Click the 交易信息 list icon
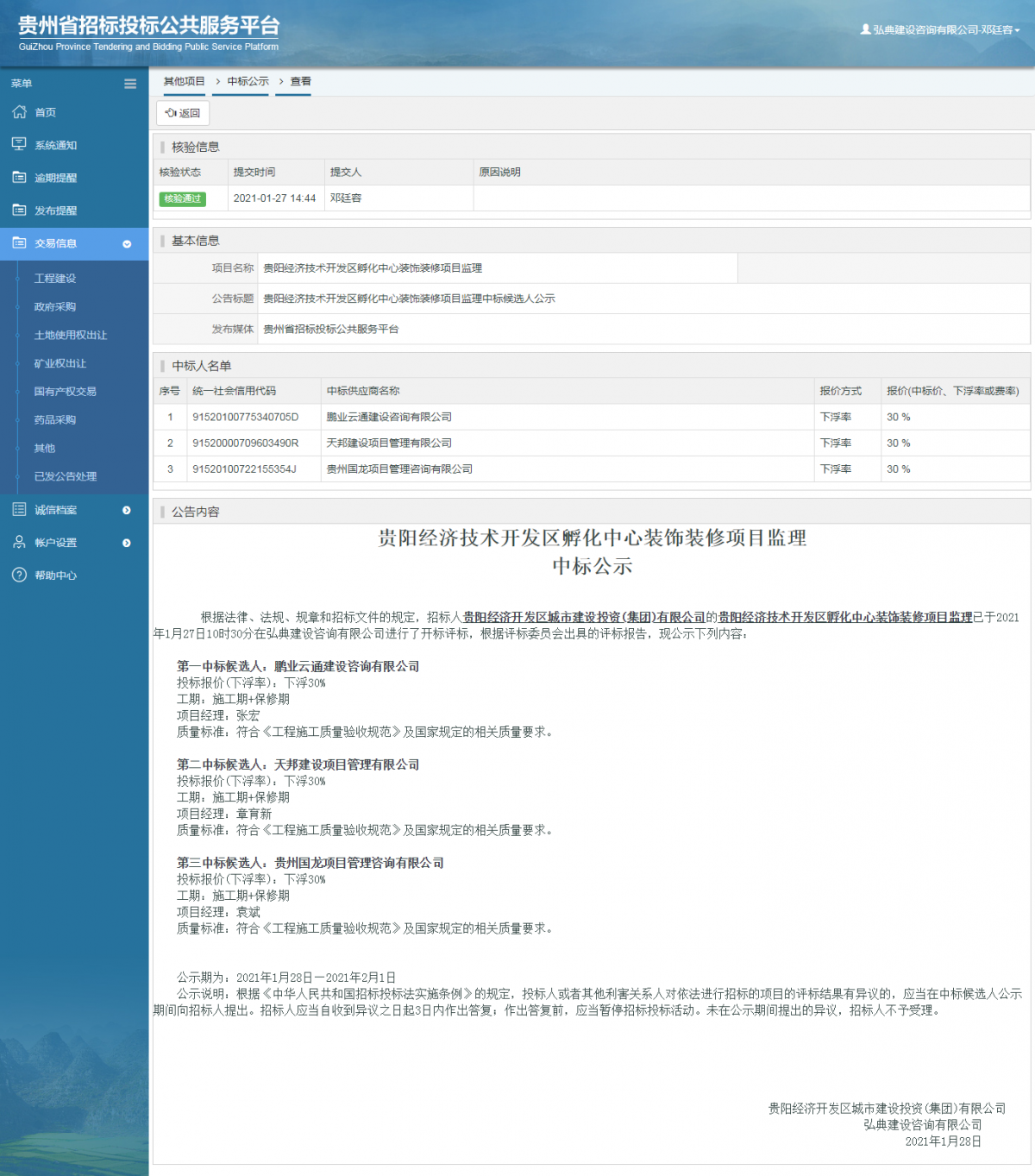Viewport: 1035px width, 1176px height. click(x=19, y=243)
